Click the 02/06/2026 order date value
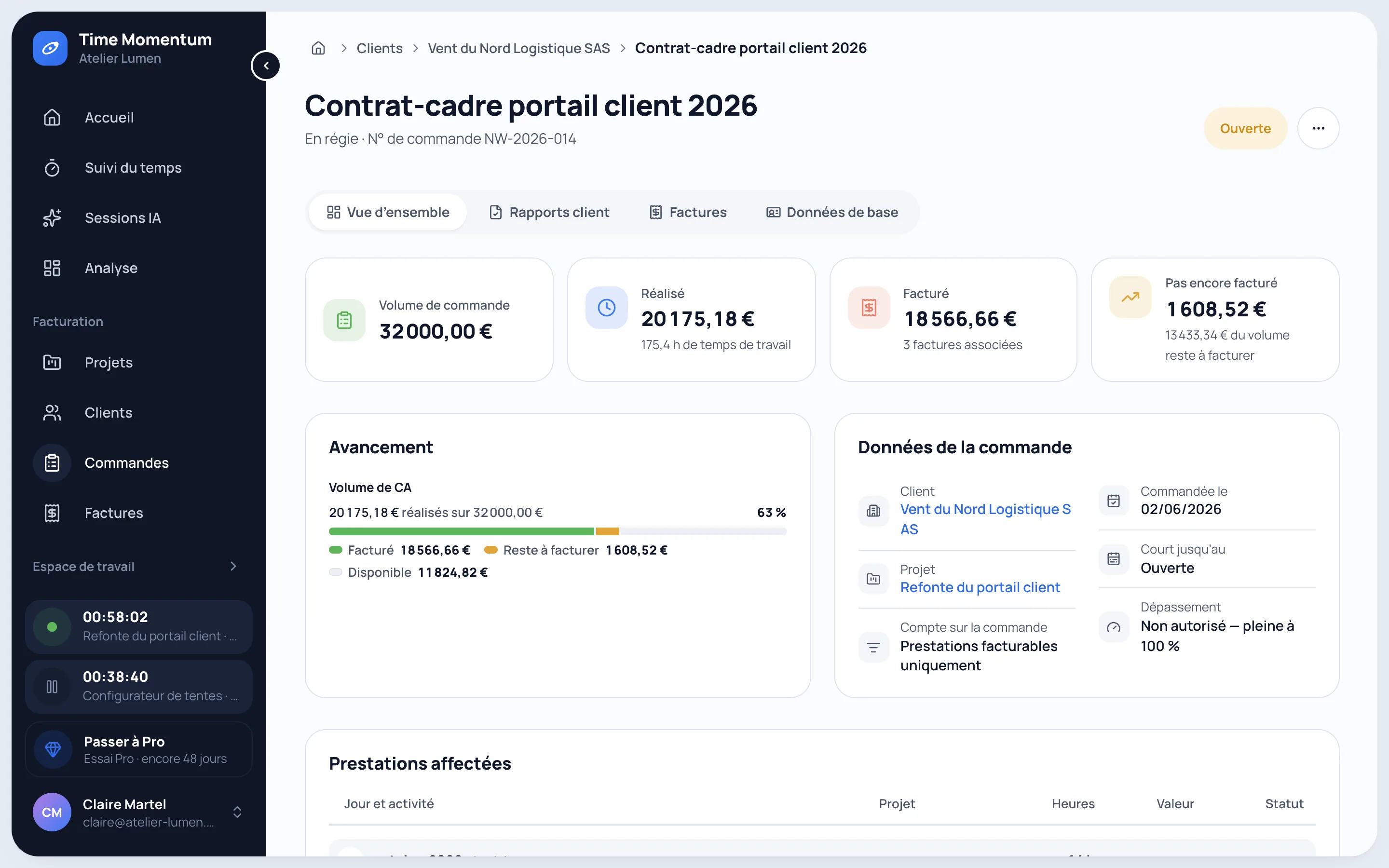The height and width of the screenshot is (868, 1389). (x=1181, y=509)
